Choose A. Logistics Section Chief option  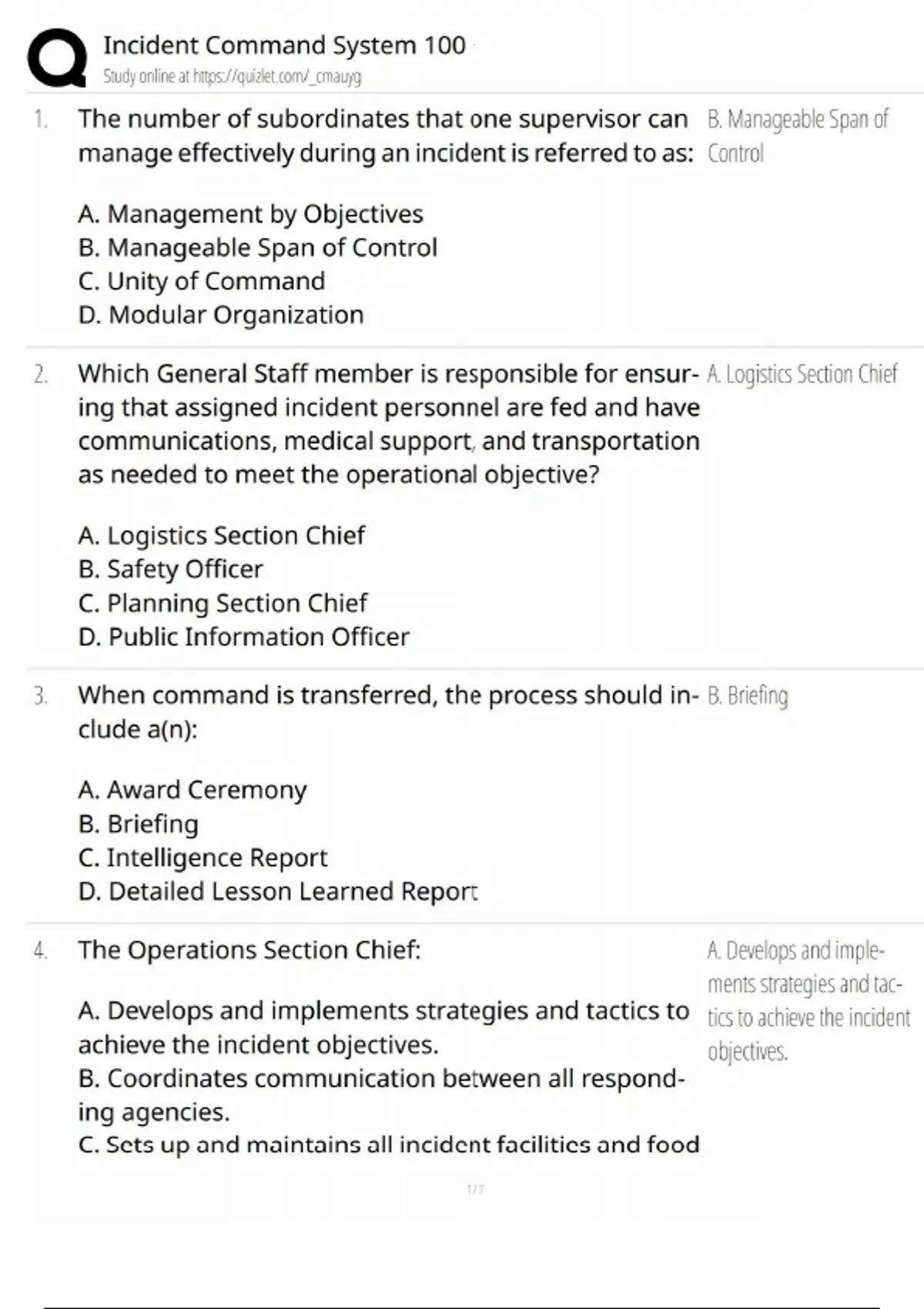[221, 535]
